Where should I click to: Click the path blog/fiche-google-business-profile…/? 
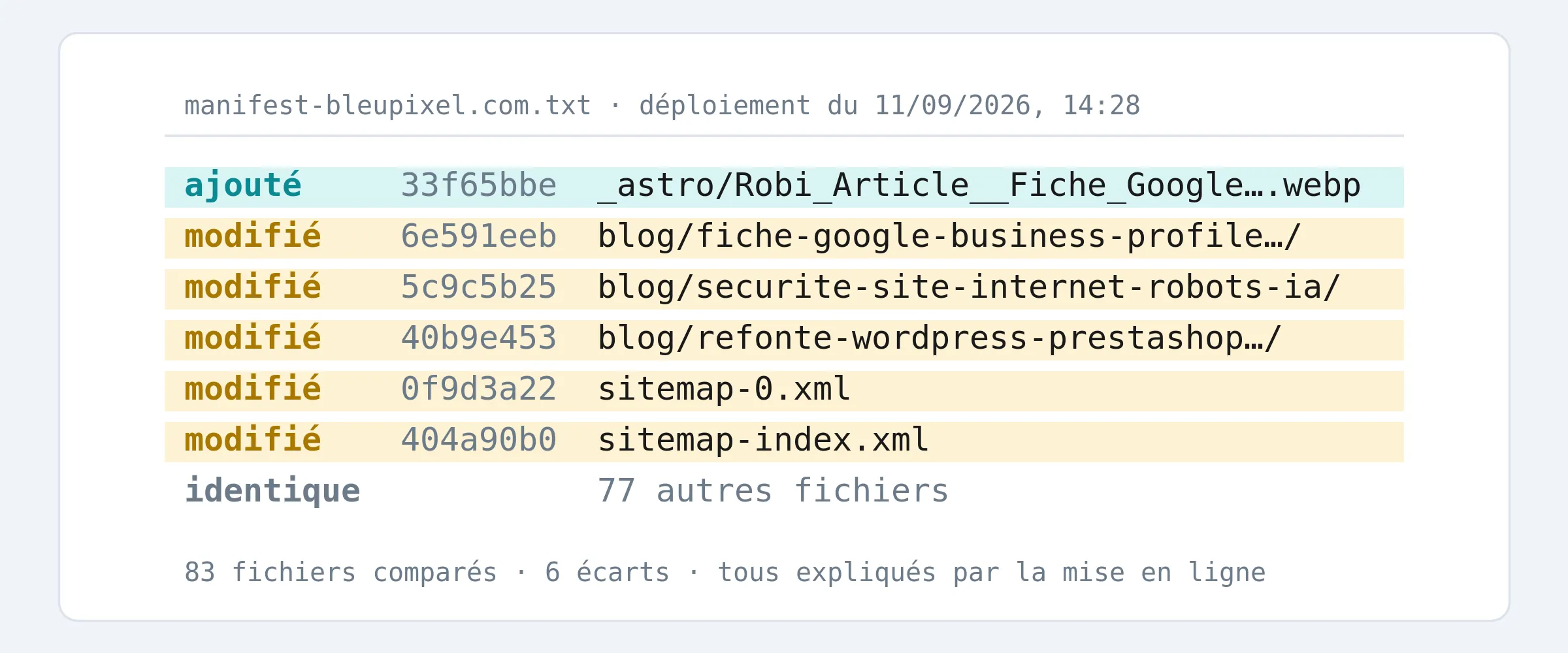coord(950,236)
